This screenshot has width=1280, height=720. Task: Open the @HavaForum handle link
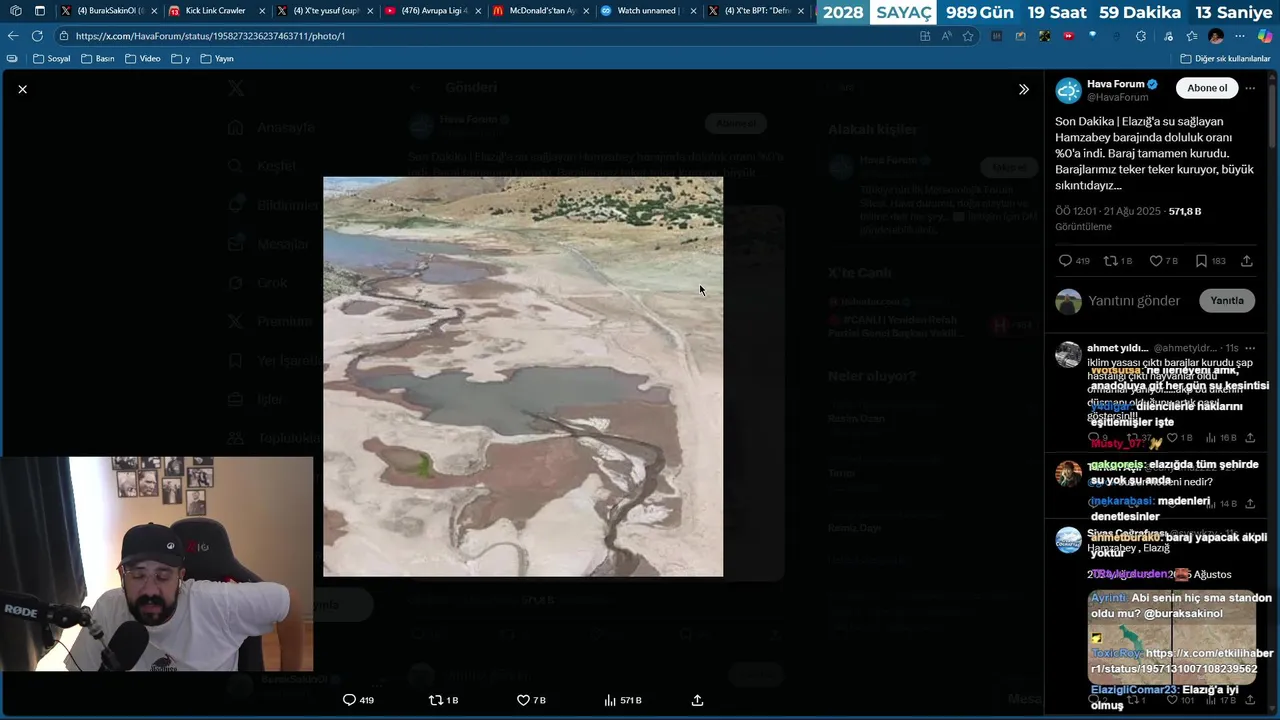(1117, 97)
